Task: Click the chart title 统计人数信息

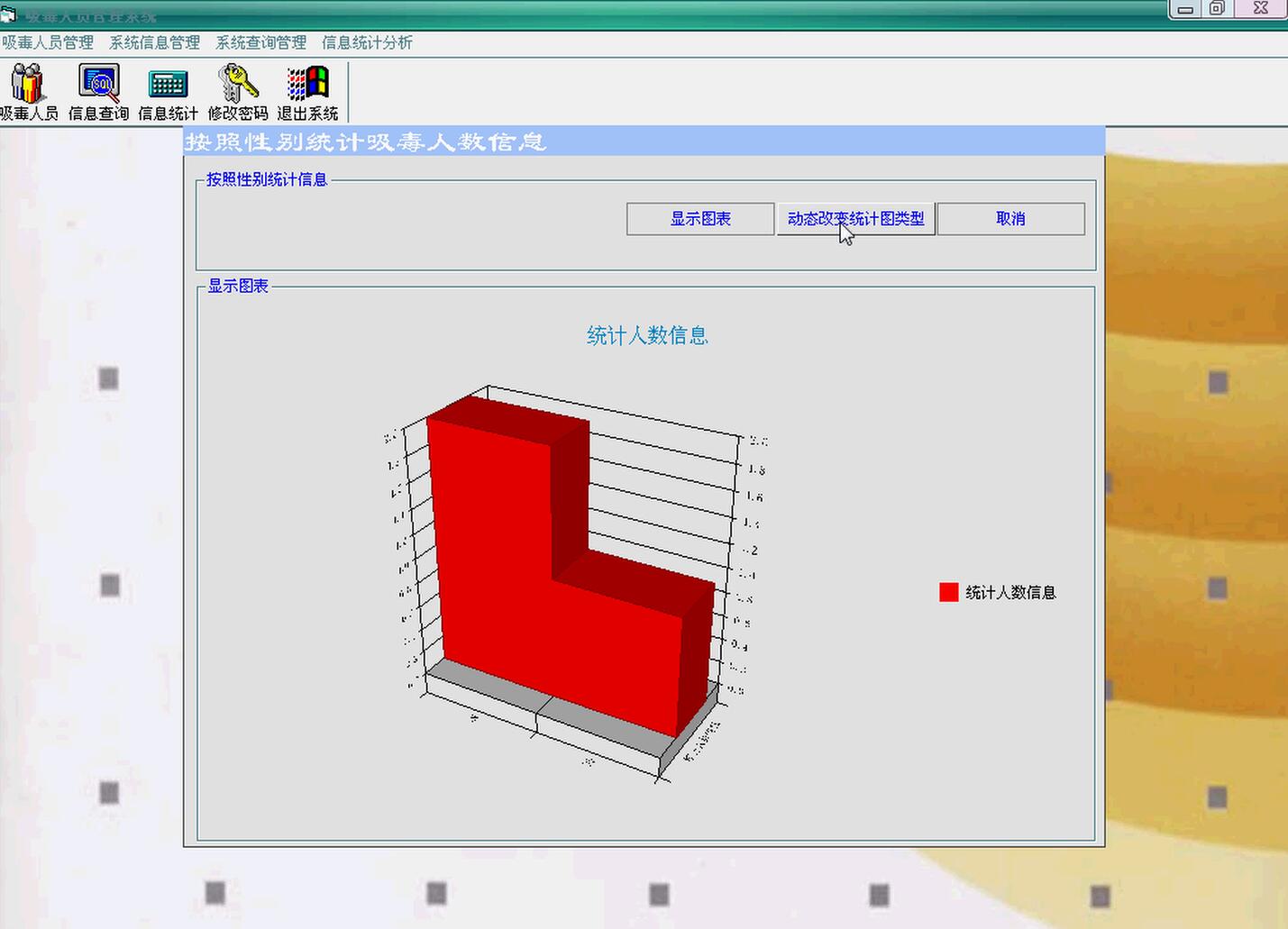Action: point(647,336)
